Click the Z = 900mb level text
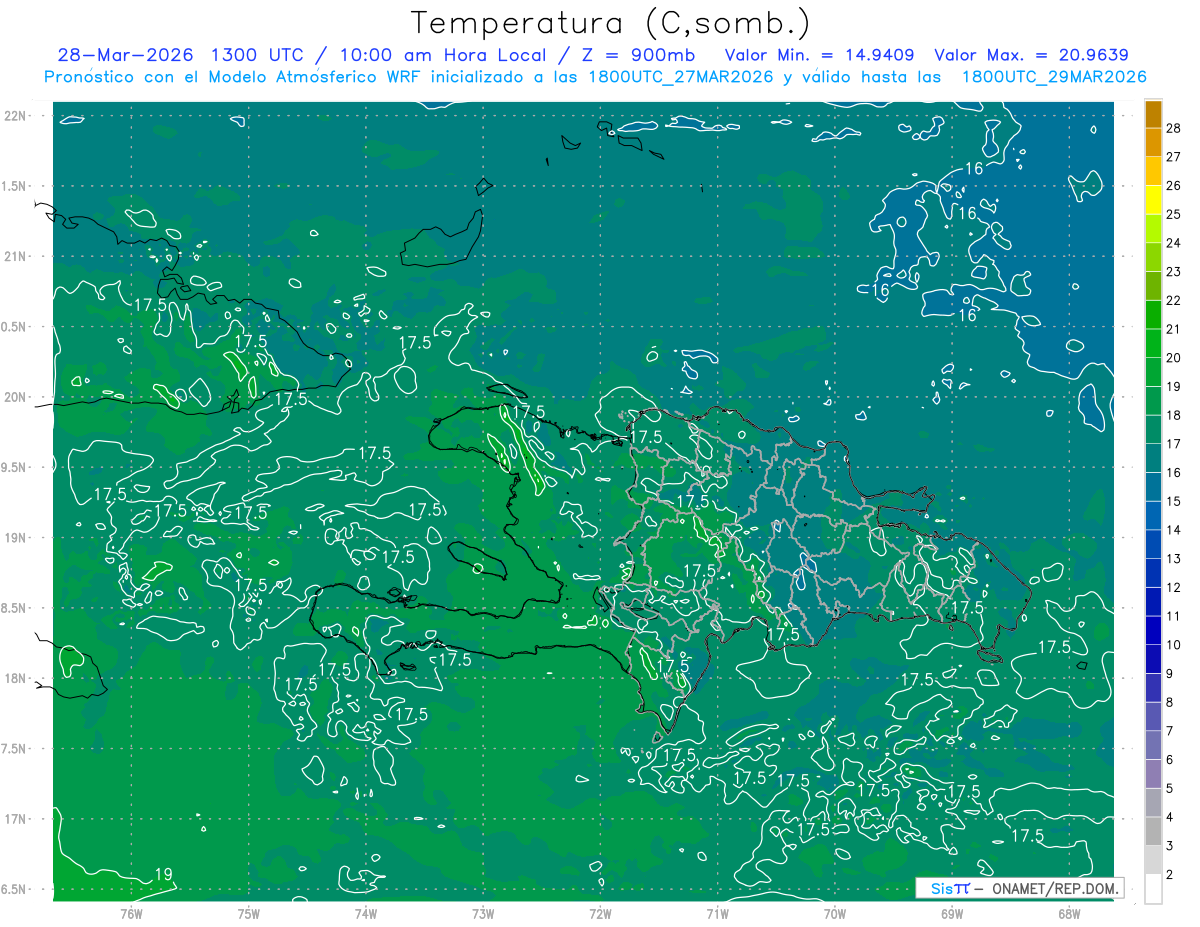 point(657,54)
